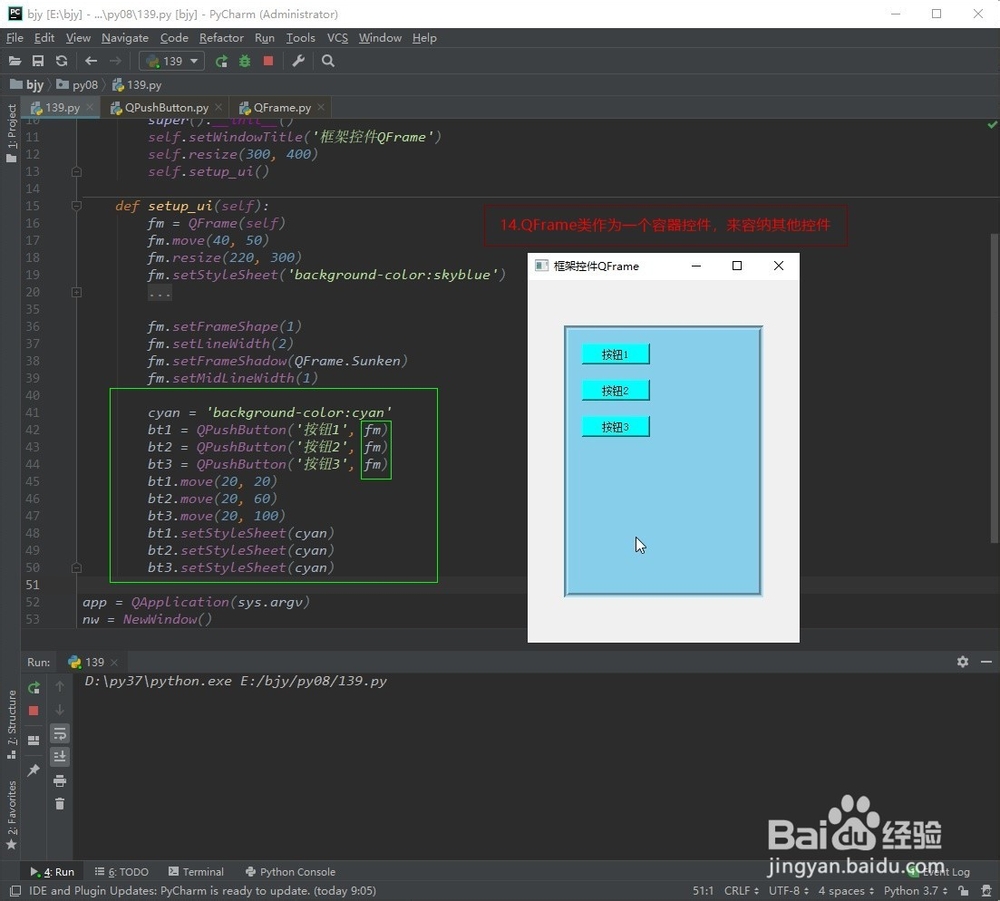Open the View menu

pyautogui.click(x=78, y=38)
